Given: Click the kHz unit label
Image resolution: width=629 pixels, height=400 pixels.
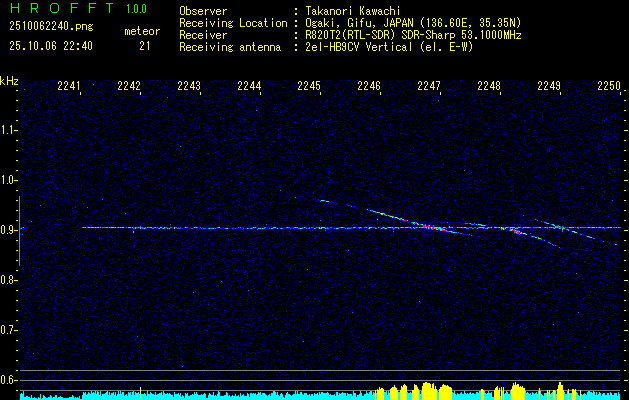Looking at the screenshot, I should point(9,80).
